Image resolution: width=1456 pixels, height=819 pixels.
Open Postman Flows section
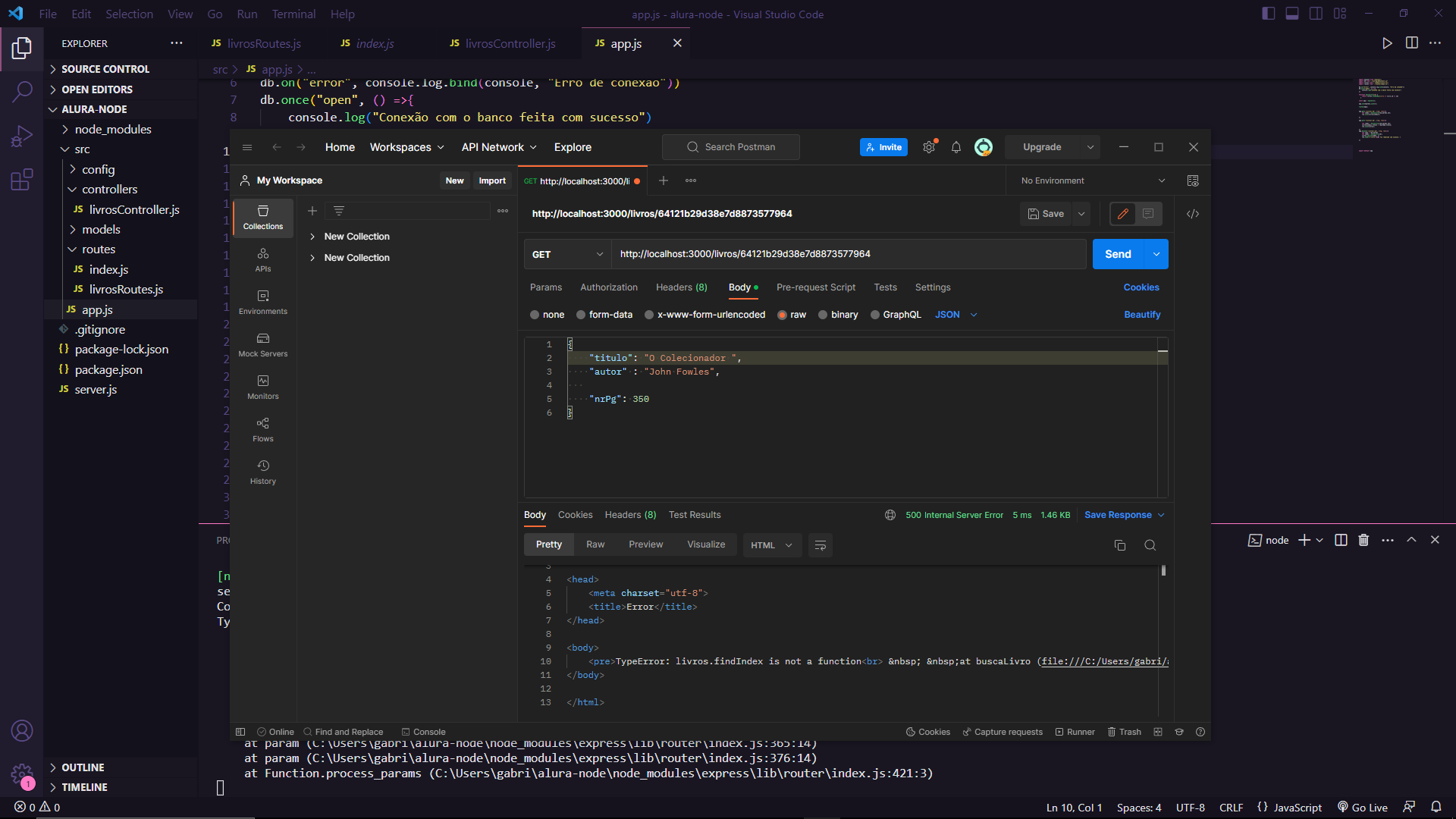pos(263,430)
